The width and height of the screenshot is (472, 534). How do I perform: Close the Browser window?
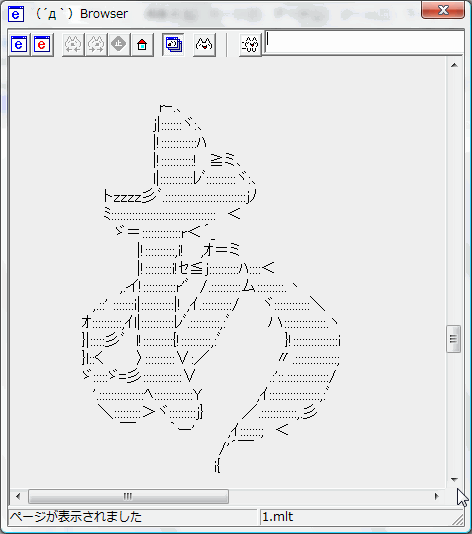(443, 10)
